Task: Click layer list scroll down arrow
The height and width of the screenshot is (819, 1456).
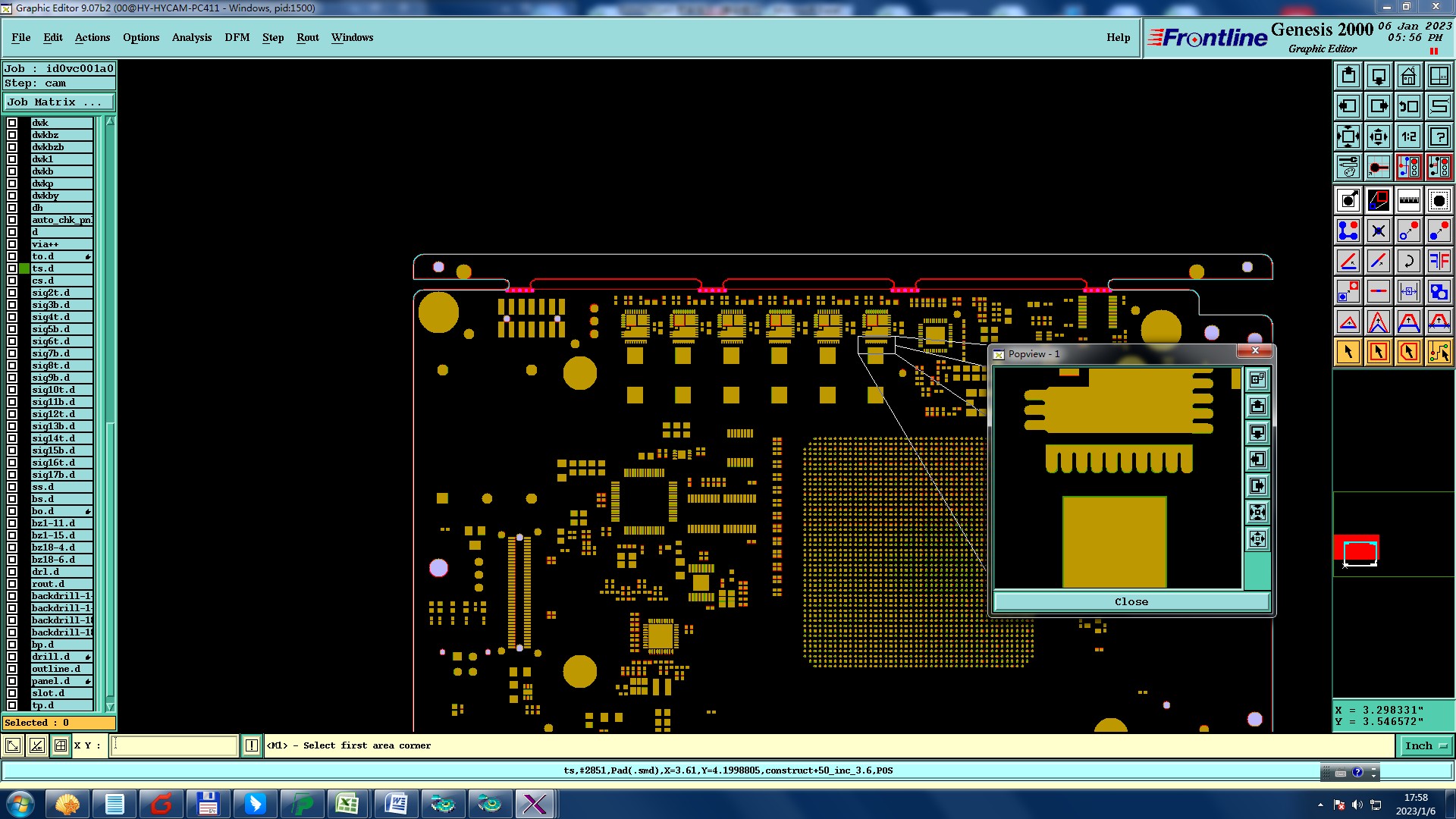Action: (110, 706)
